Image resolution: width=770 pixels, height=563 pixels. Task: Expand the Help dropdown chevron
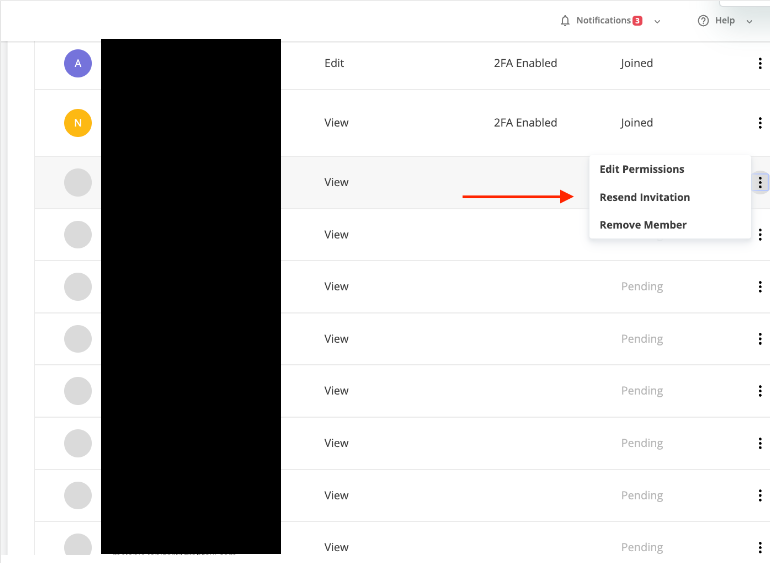click(749, 21)
